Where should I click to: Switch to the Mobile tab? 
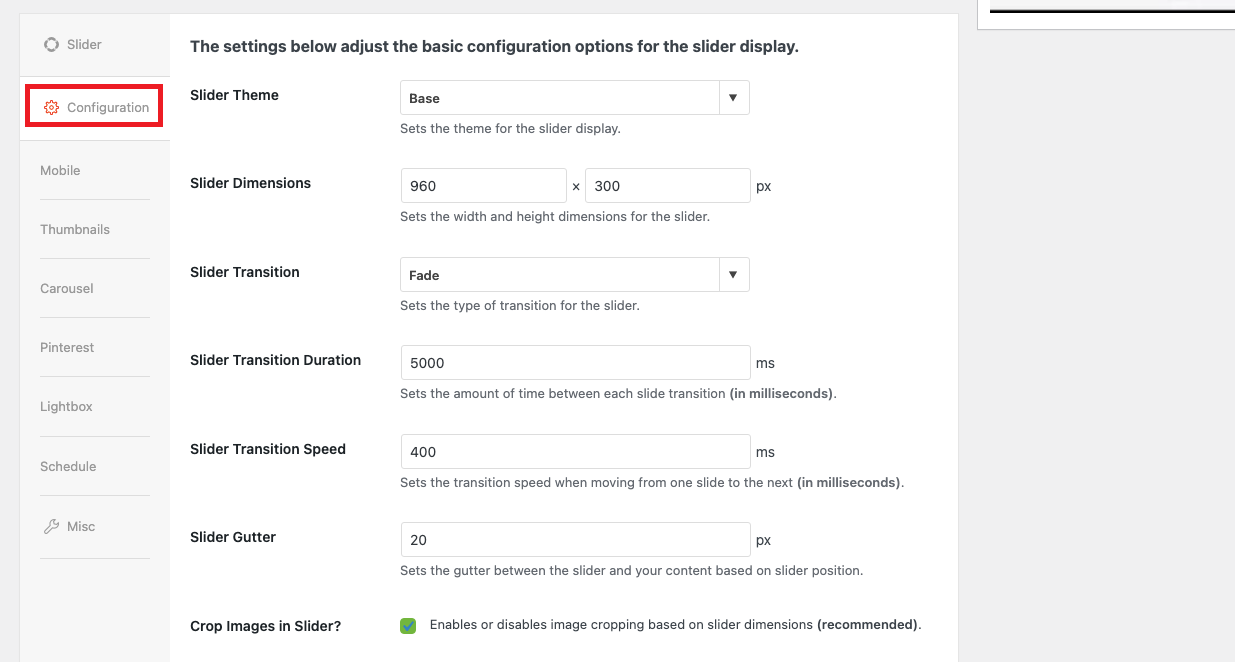60,170
